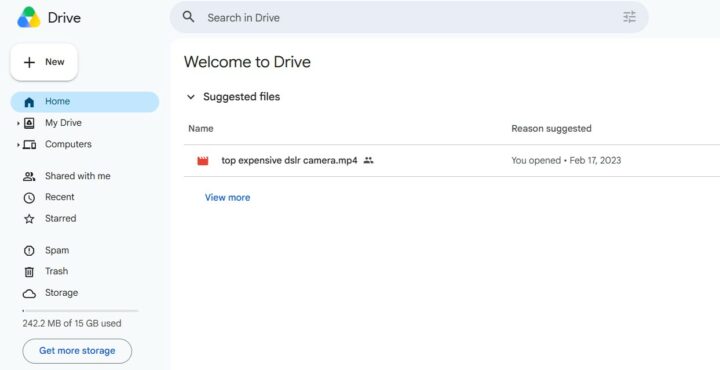Click the plus icon in New button
Image resolution: width=720 pixels, height=370 pixels.
coord(29,62)
